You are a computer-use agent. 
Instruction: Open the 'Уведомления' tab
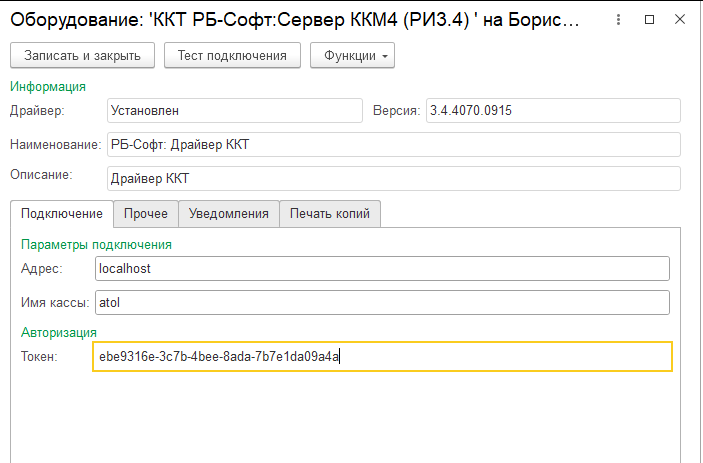229,214
